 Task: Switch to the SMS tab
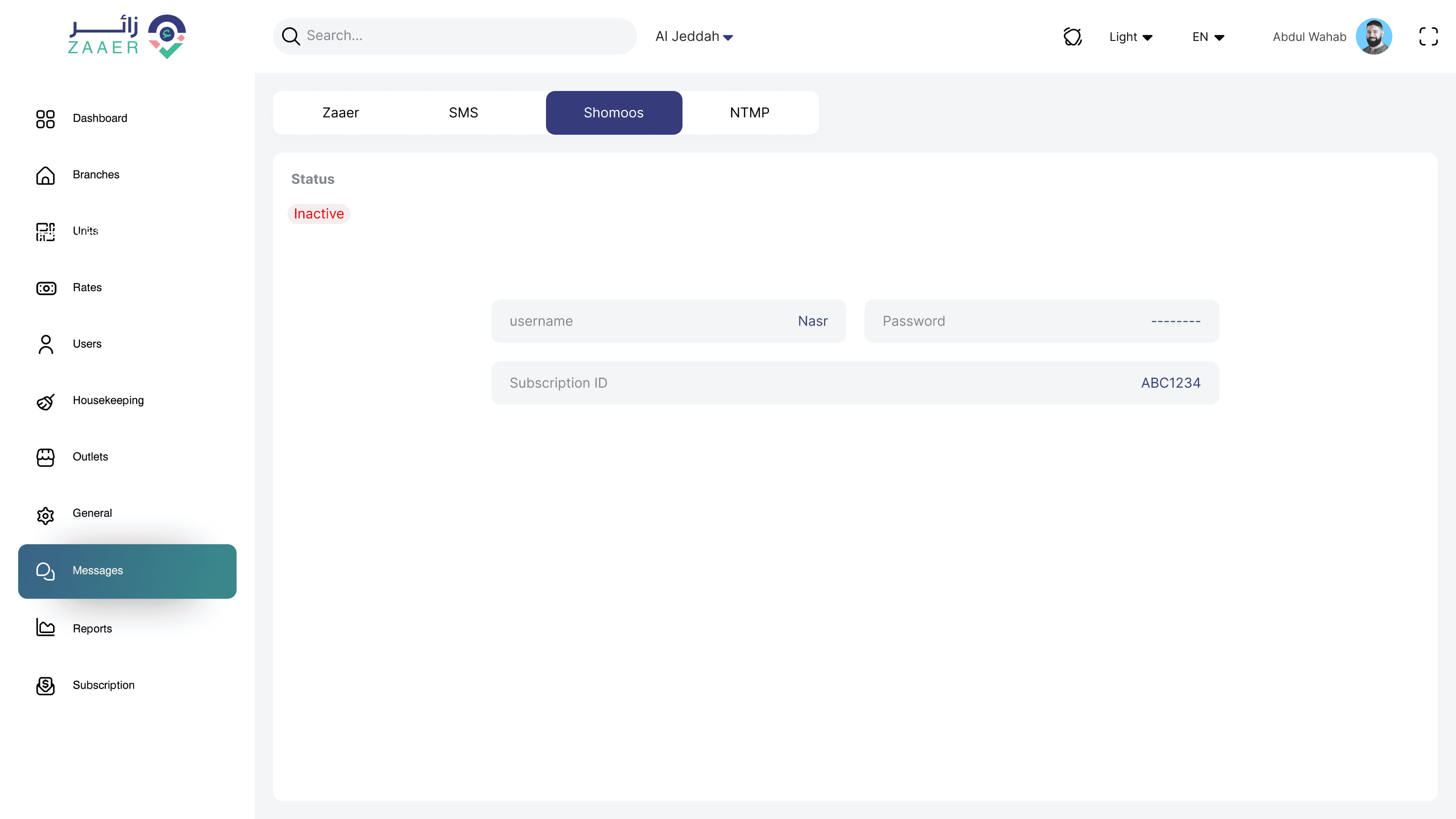pos(464,112)
